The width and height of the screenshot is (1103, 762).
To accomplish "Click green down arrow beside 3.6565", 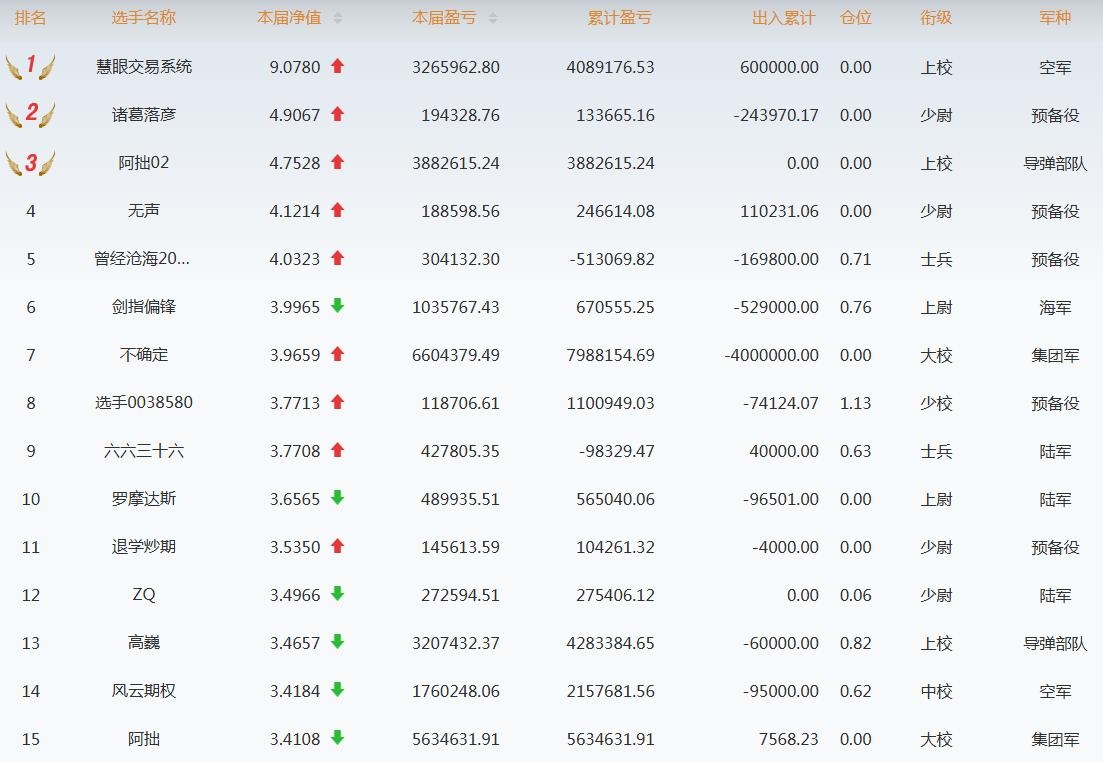I will pos(337,498).
